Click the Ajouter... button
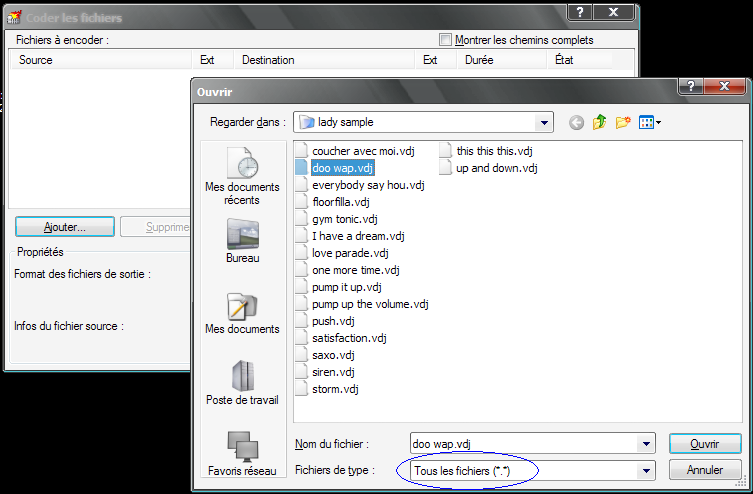 click(65, 227)
